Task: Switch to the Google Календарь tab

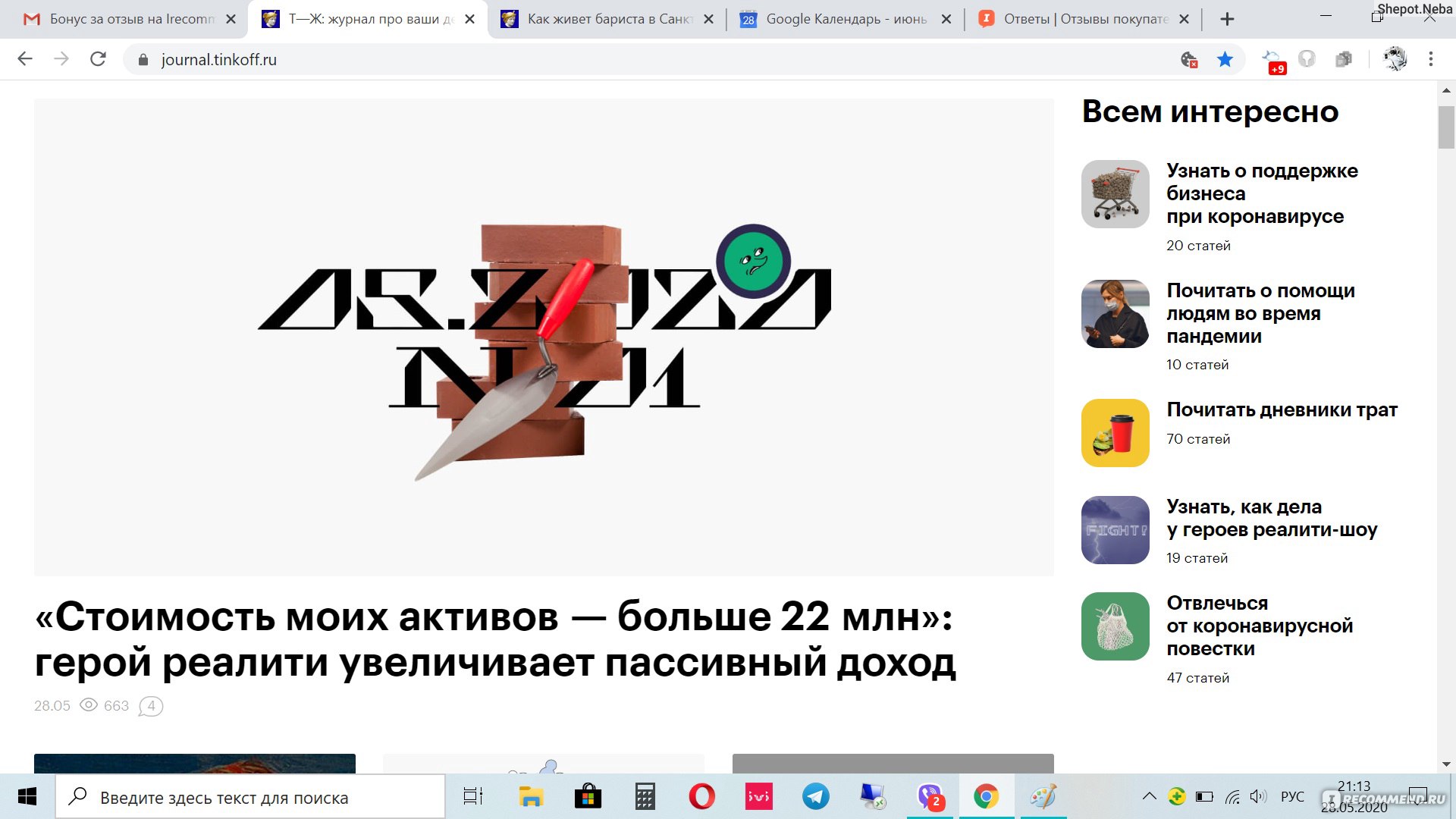Action: pos(846,19)
